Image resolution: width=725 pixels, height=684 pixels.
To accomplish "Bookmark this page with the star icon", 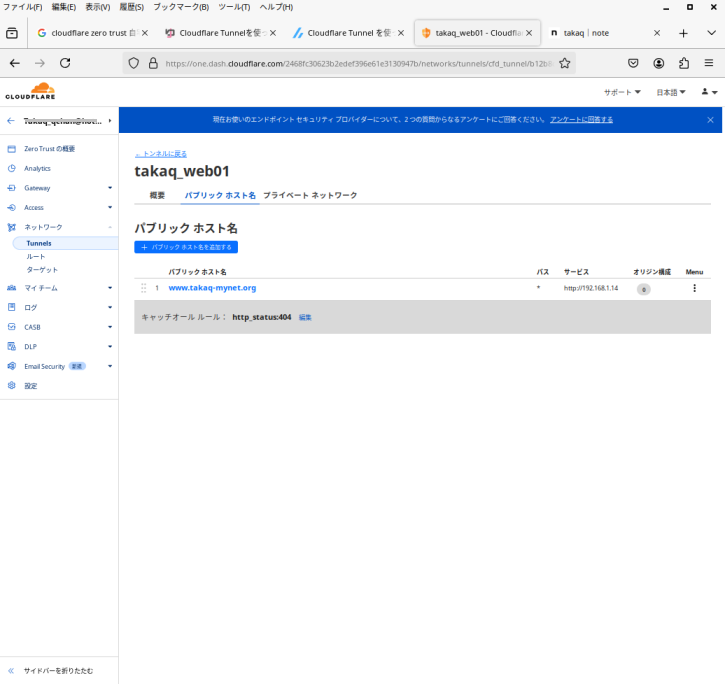I will click(x=565, y=63).
